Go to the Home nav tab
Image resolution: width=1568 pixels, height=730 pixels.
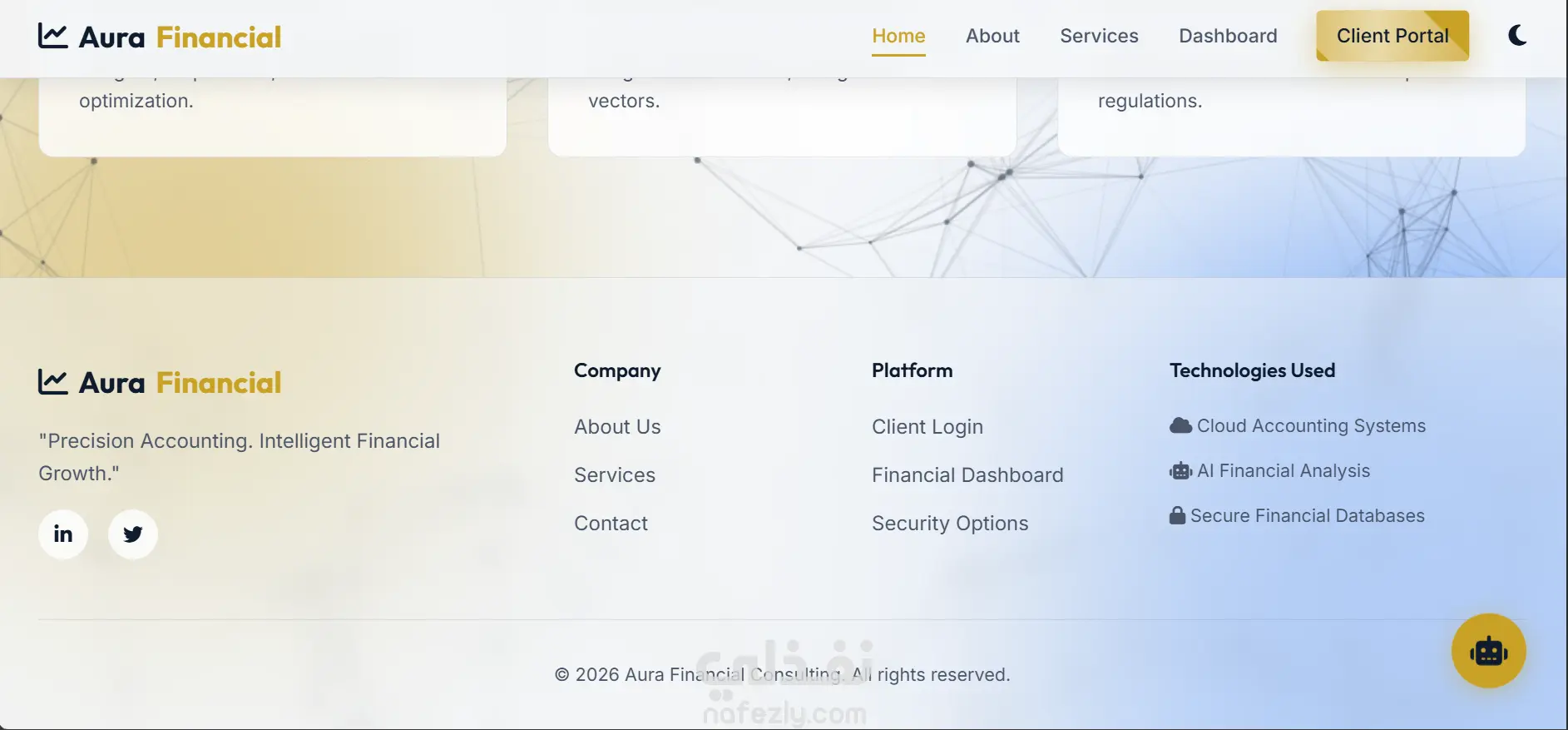(898, 36)
